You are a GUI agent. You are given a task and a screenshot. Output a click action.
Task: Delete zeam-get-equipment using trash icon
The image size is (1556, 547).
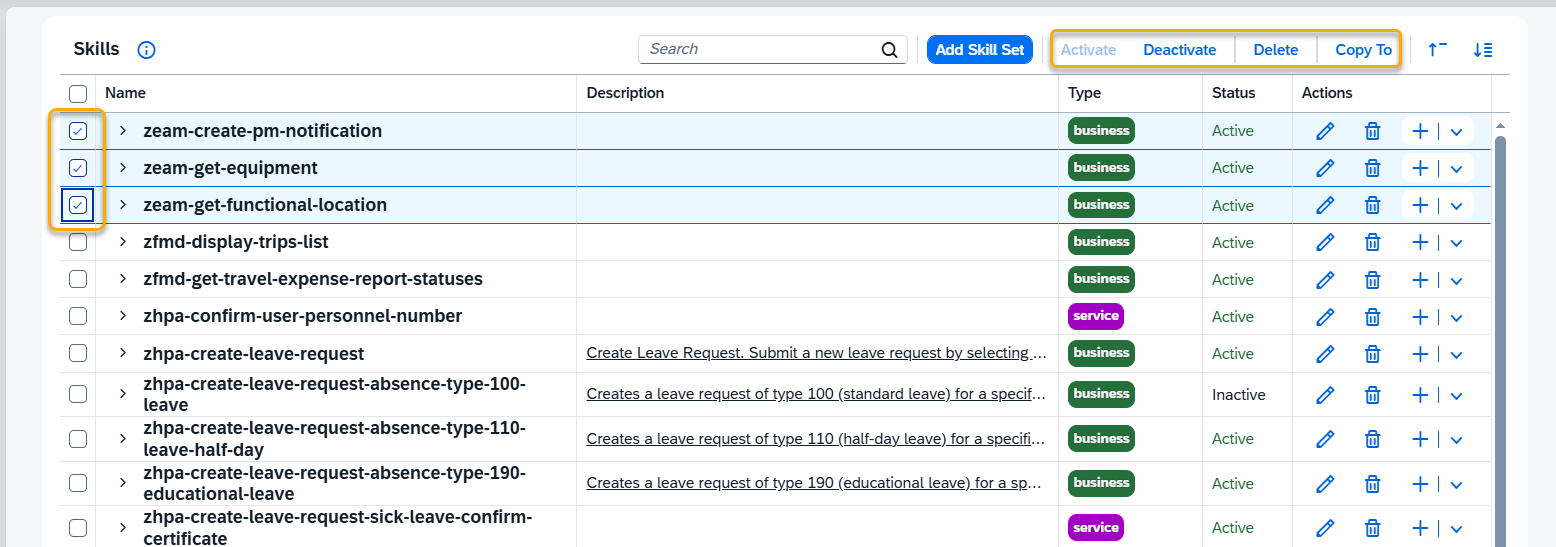(1373, 168)
